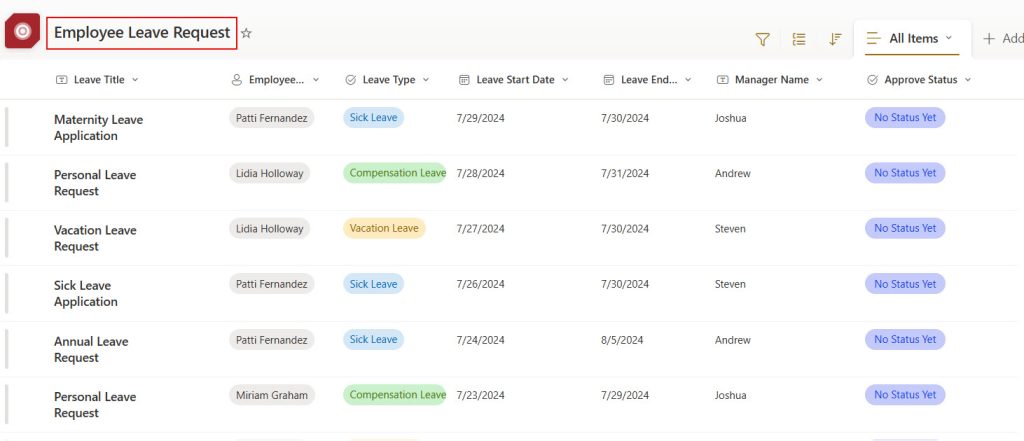Open the Leave Start Date column dropdown

click(565, 80)
